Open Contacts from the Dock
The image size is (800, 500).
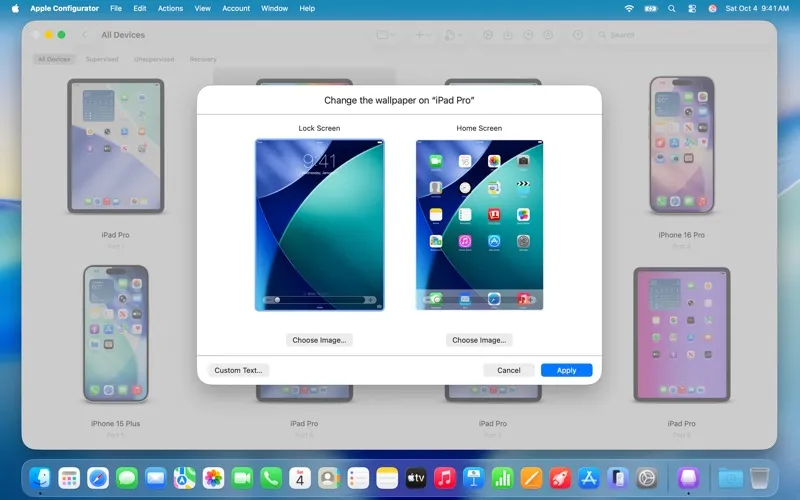tap(329, 479)
